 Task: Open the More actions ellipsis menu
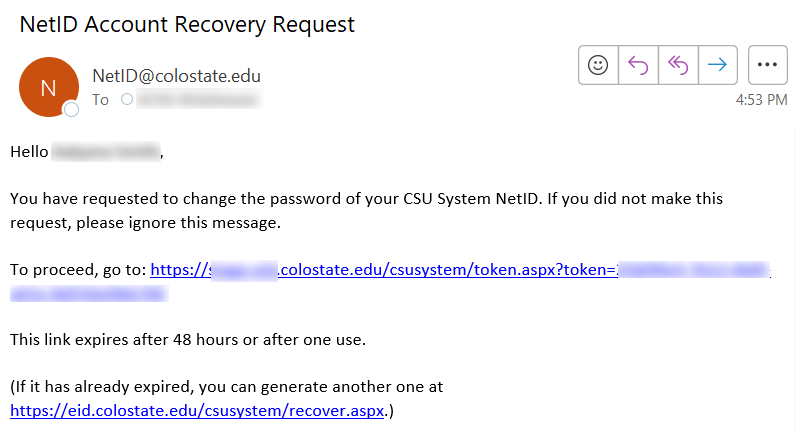click(x=768, y=65)
